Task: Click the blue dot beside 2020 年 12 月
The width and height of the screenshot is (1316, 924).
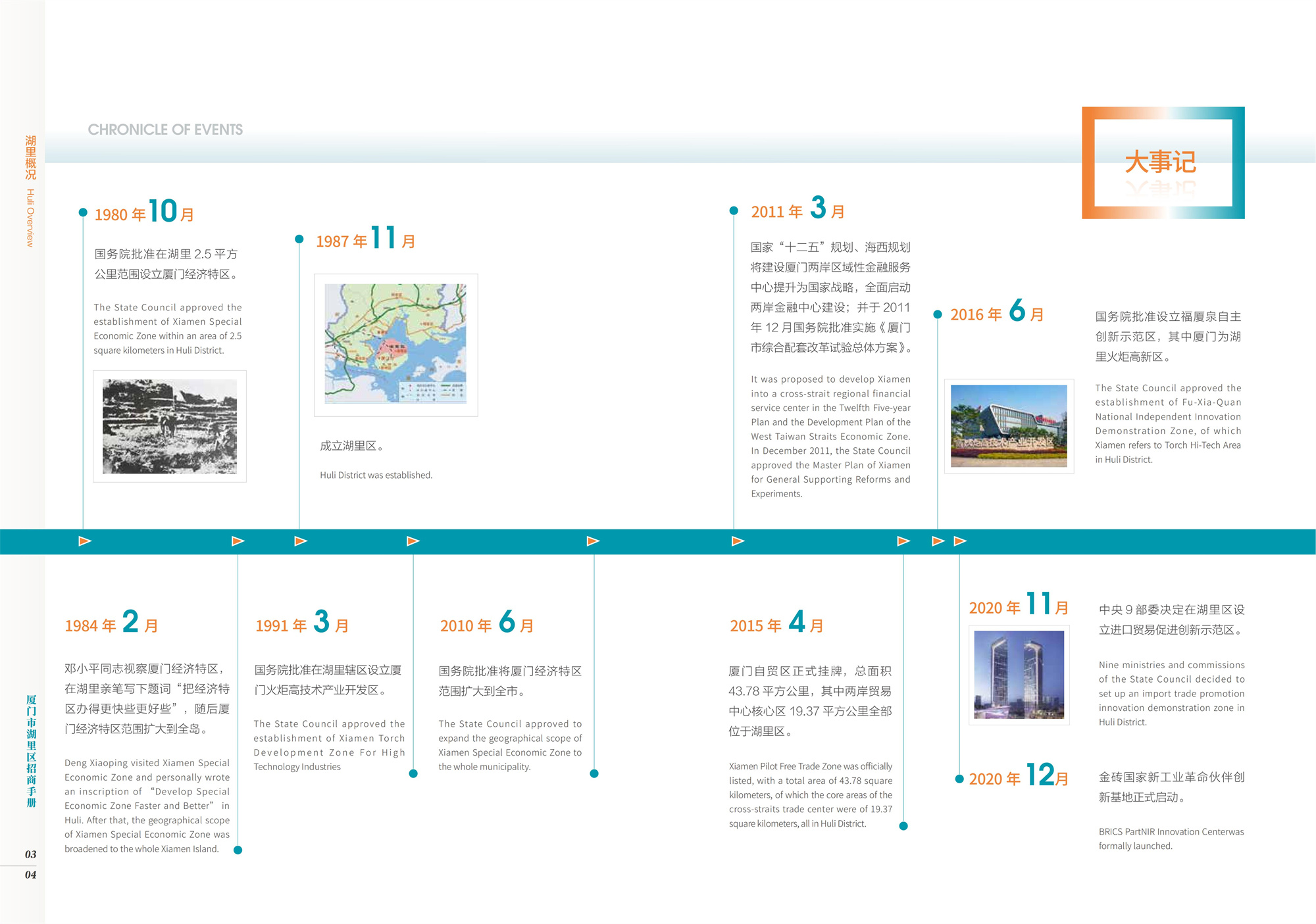Action: tap(959, 779)
